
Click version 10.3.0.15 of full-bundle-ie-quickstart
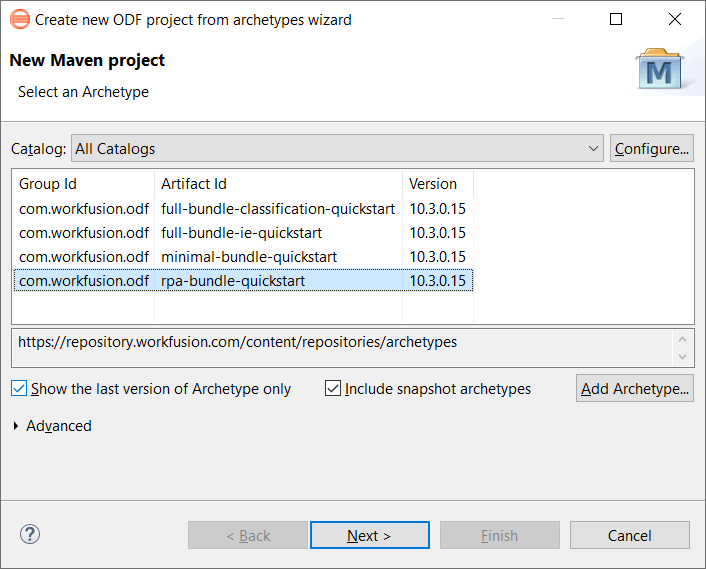437,233
